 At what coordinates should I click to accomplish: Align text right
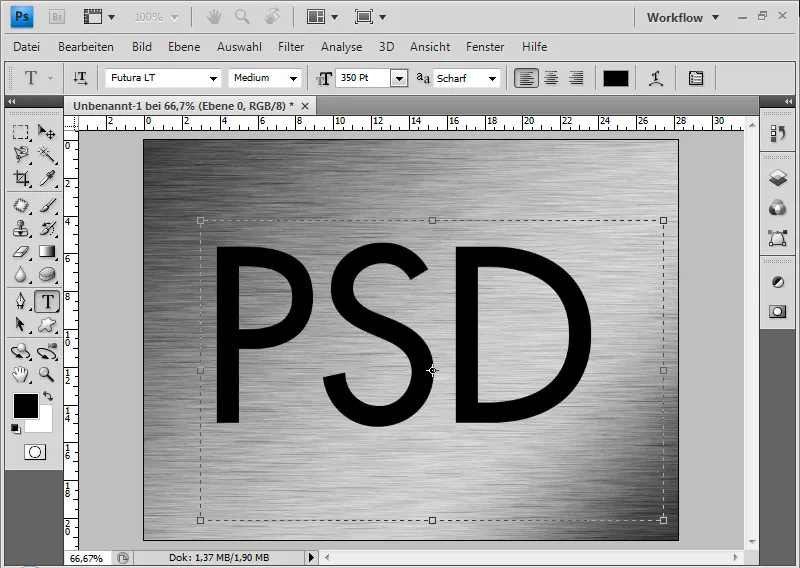576,78
